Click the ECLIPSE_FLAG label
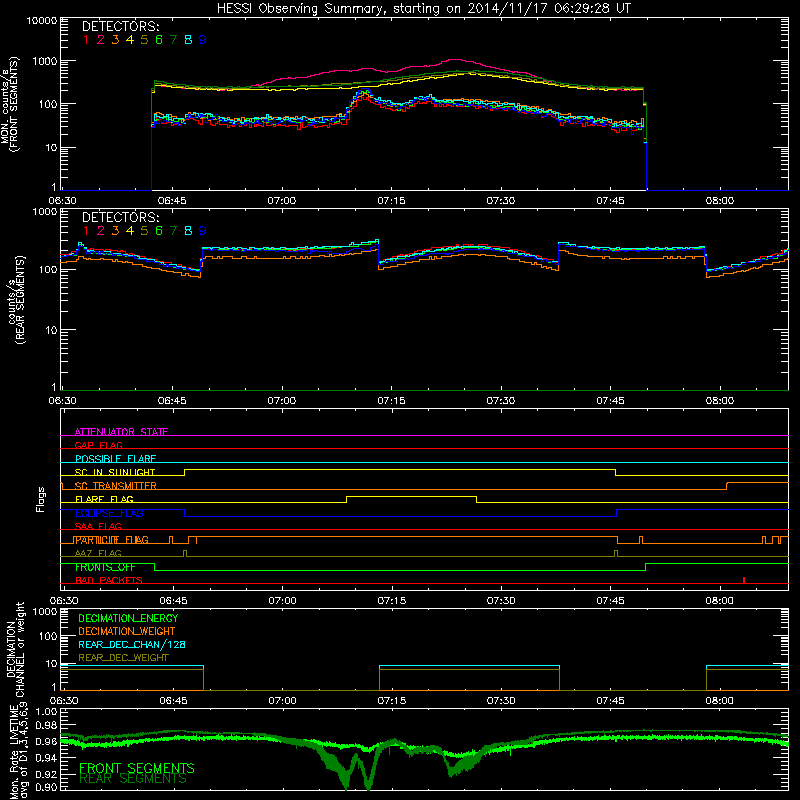Screen dimensions: 800x800 tap(109, 513)
